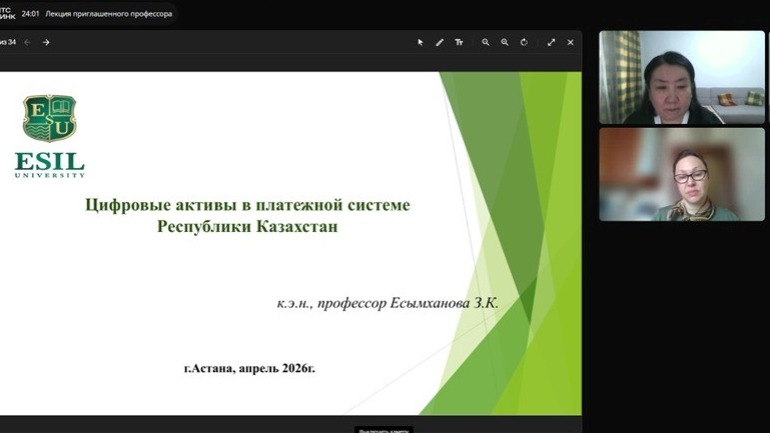Select the top participant video tile
The image size is (770, 433).
[x=667, y=77]
